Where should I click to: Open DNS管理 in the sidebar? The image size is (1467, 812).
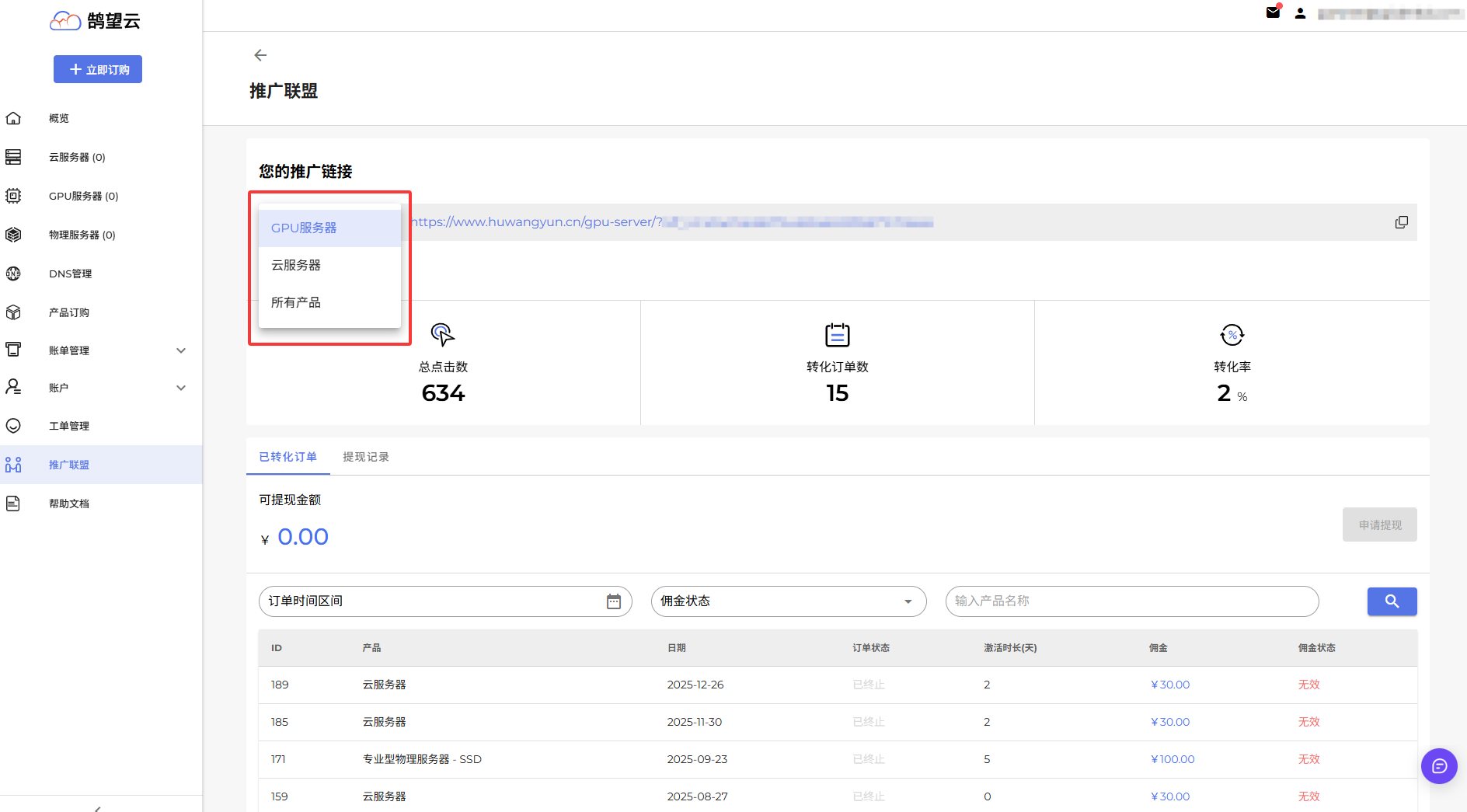(x=70, y=274)
